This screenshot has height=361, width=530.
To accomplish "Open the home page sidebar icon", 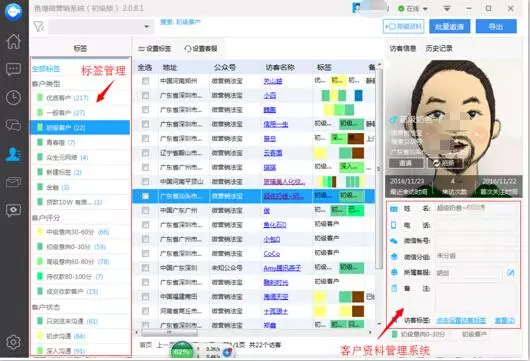I will click(14, 42).
